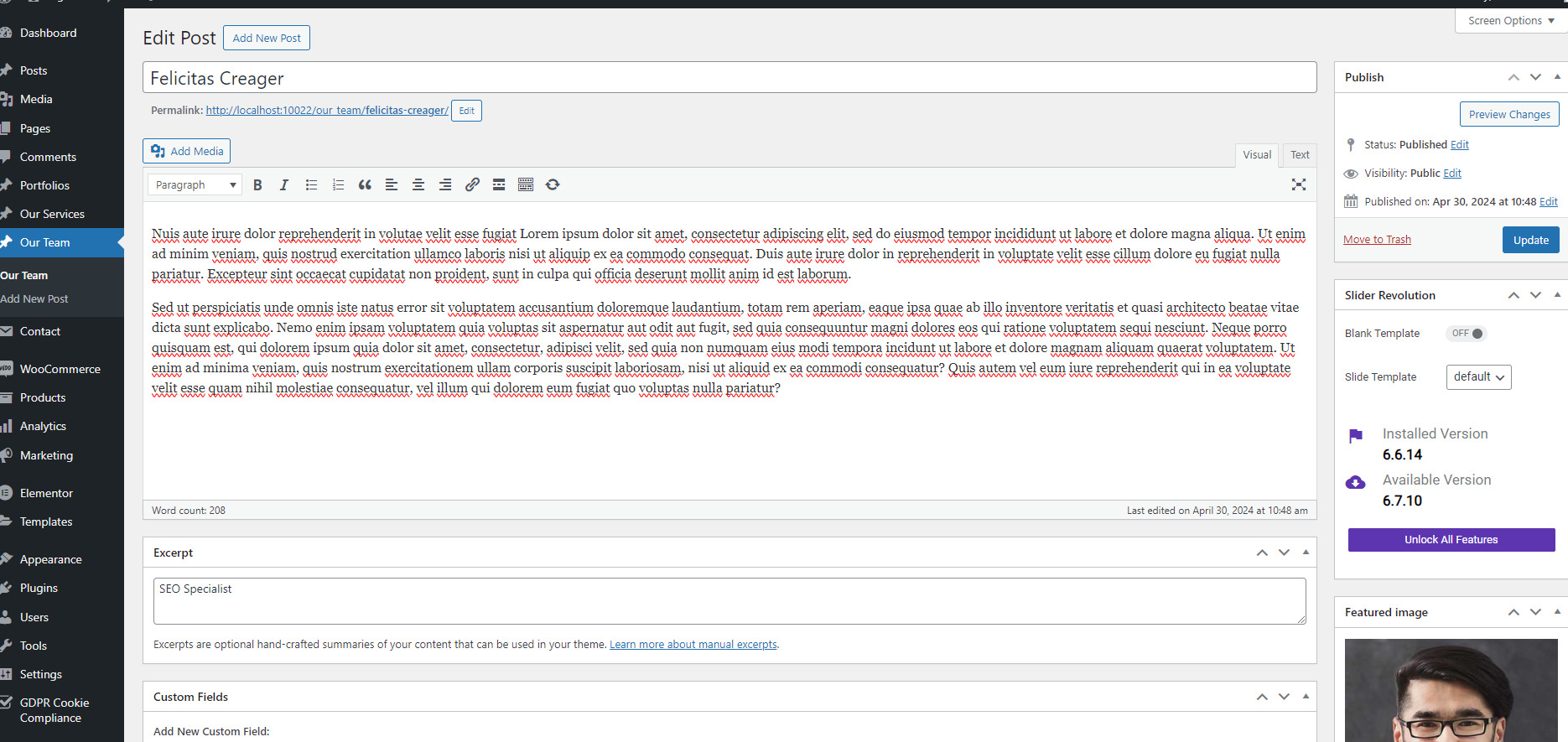Click the circular arrows toolbar icon
The width and height of the screenshot is (1568, 742).
(553, 184)
